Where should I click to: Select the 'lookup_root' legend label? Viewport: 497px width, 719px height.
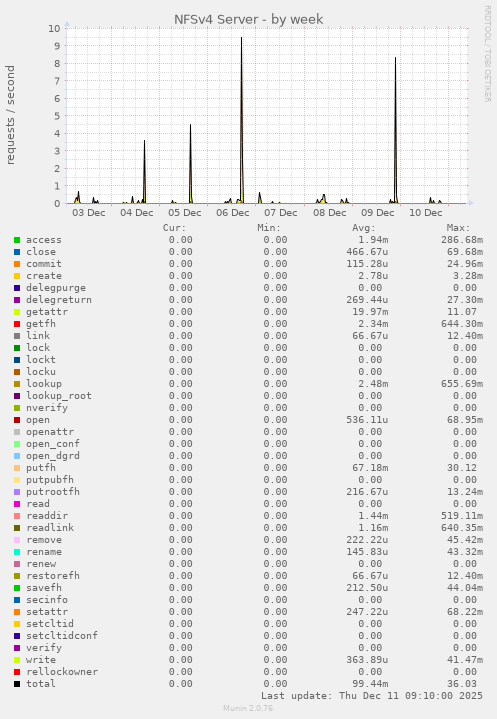point(59,396)
